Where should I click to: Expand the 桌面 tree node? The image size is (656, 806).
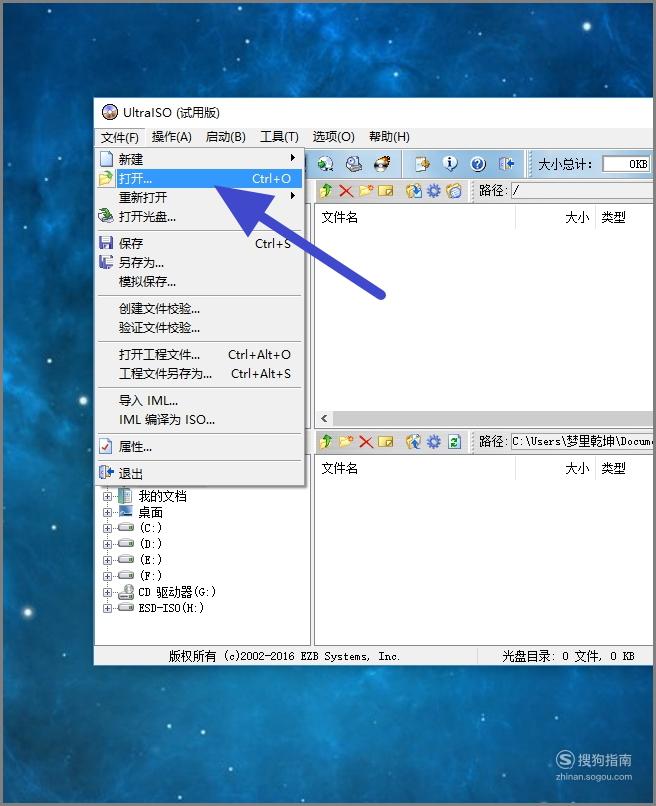click(107, 512)
